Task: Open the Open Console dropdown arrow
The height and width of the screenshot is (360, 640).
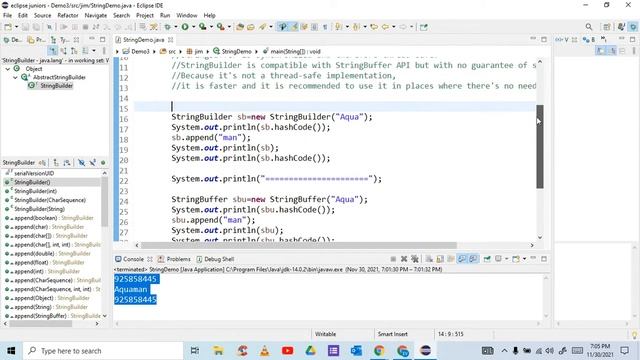Action: pyautogui.click(x=524, y=259)
